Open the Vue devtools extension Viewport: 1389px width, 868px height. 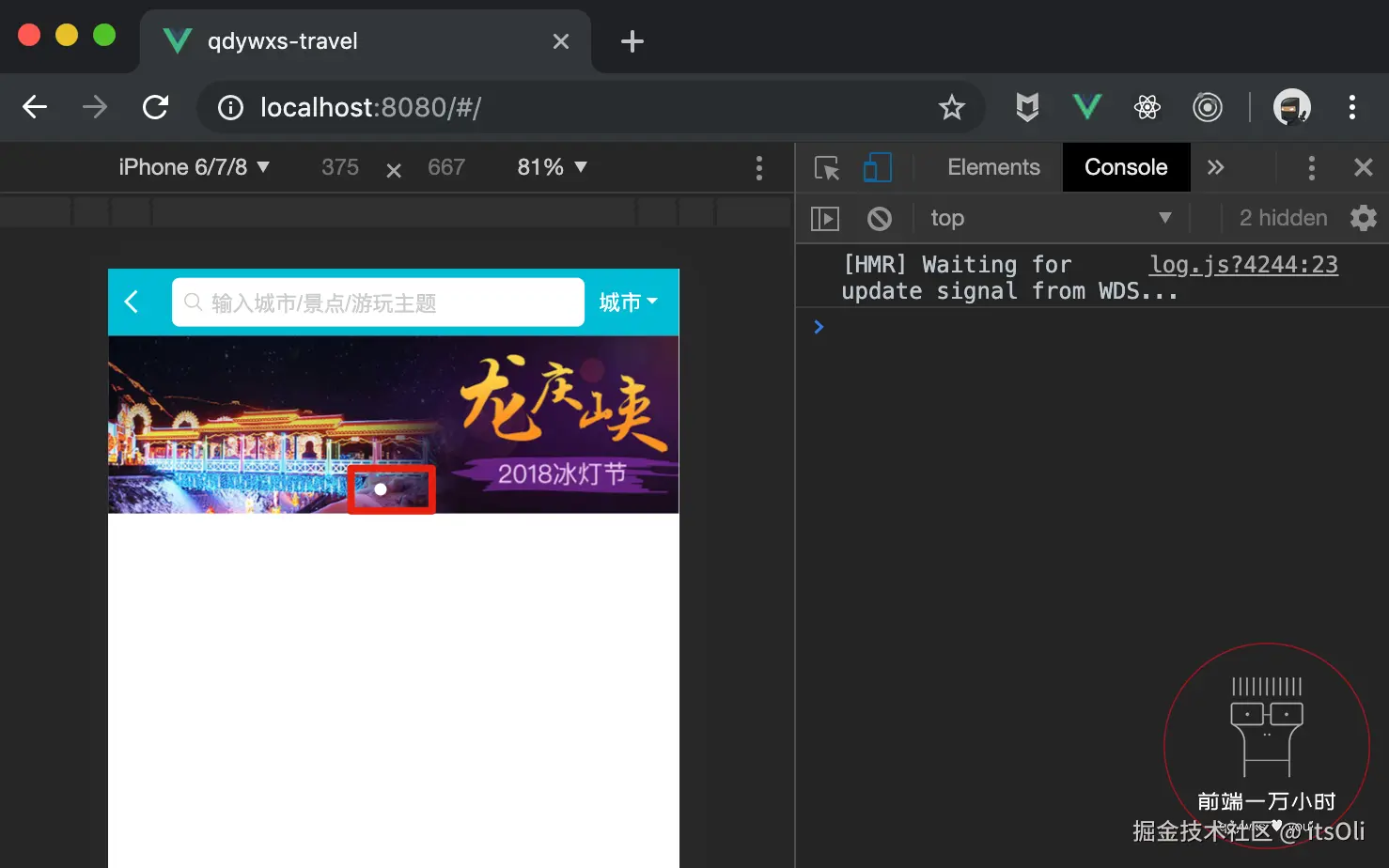pos(1087,107)
